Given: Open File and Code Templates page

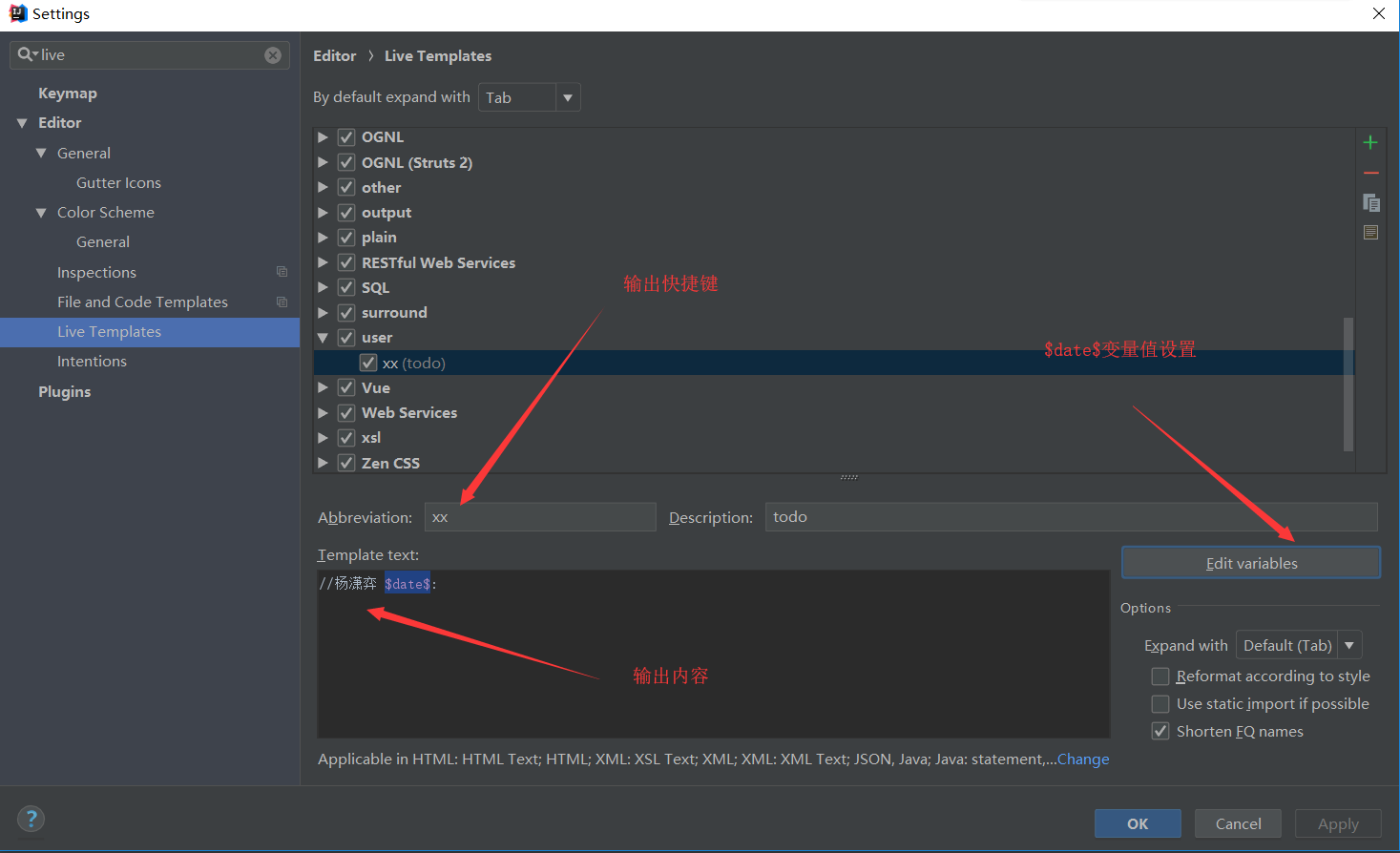Looking at the screenshot, I should coord(142,302).
